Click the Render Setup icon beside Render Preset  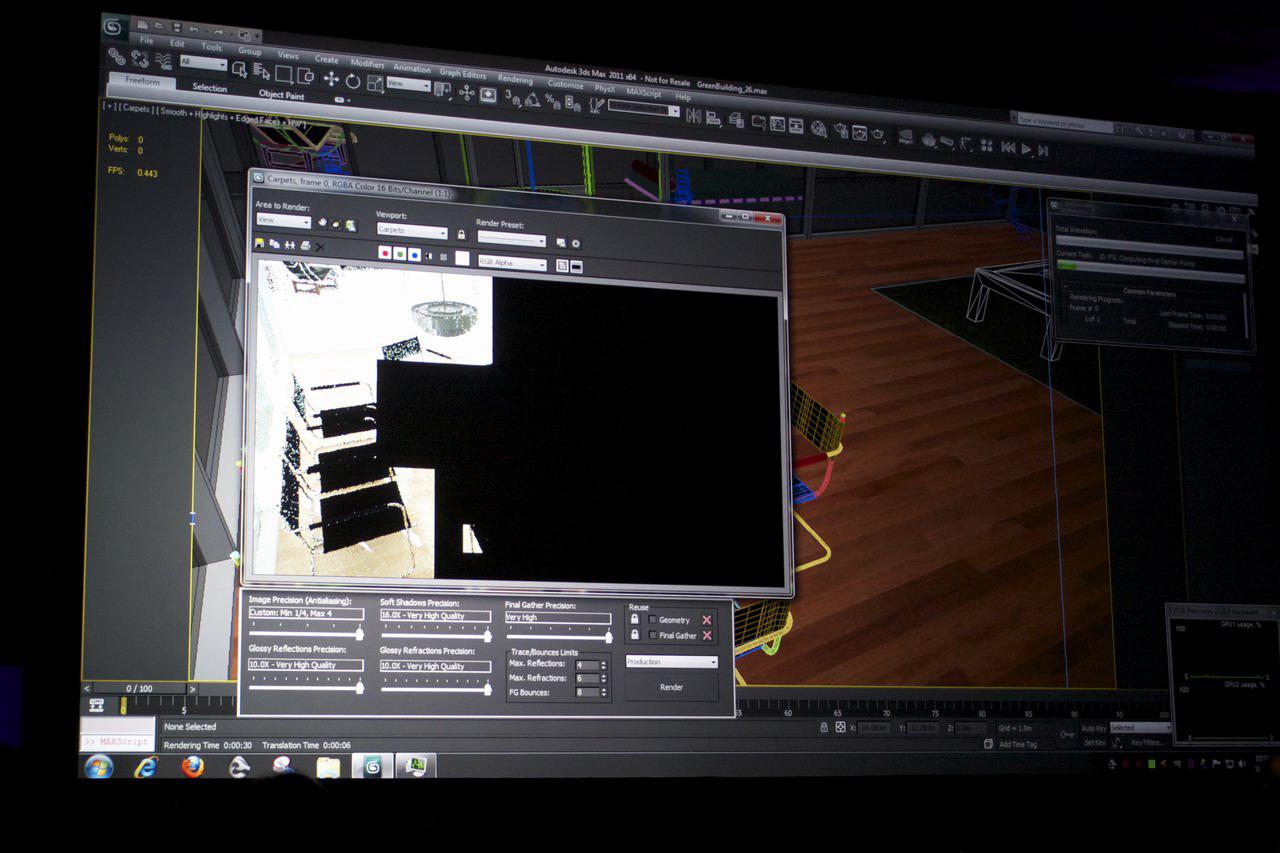point(561,243)
